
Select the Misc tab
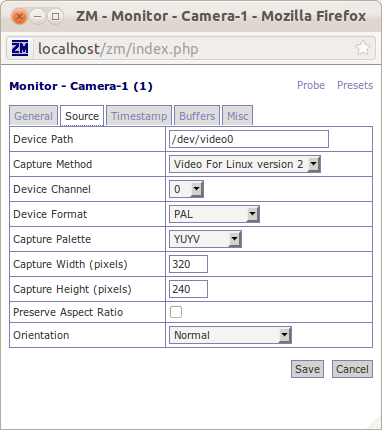pyautogui.click(x=238, y=116)
